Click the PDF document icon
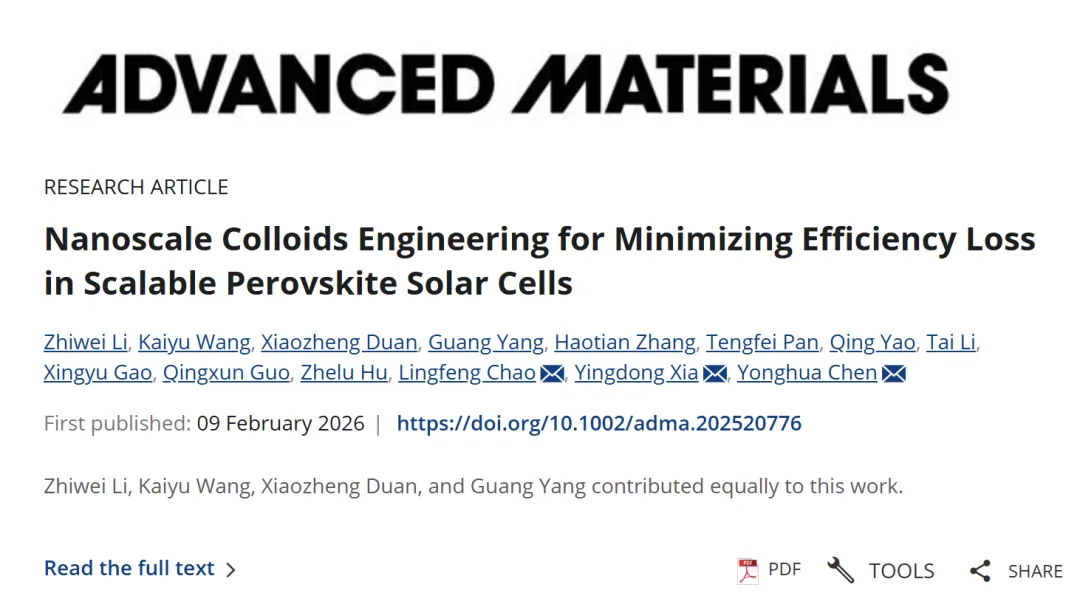 (748, 570)
